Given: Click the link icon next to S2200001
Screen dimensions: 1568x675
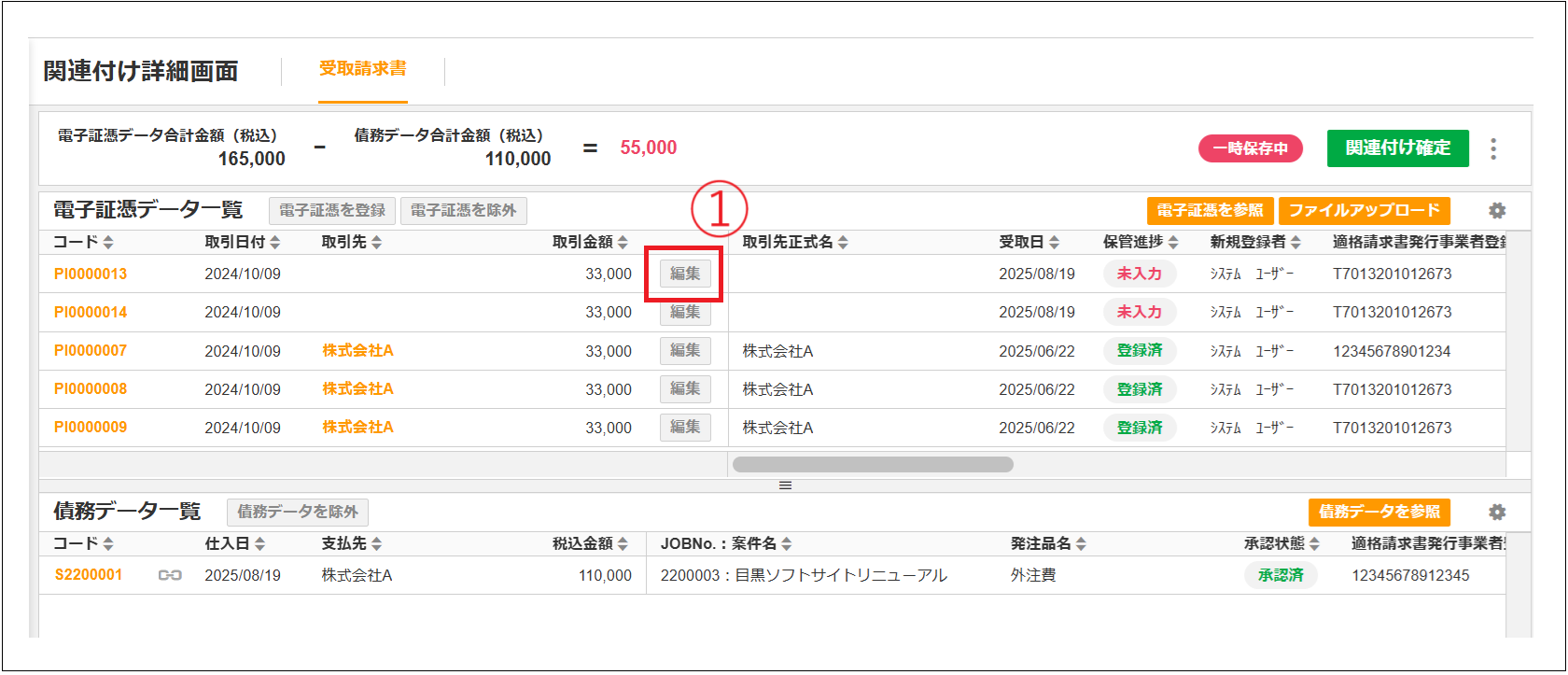Looking at the screenshot, I should pyautogui.click(x=170, y=575).
